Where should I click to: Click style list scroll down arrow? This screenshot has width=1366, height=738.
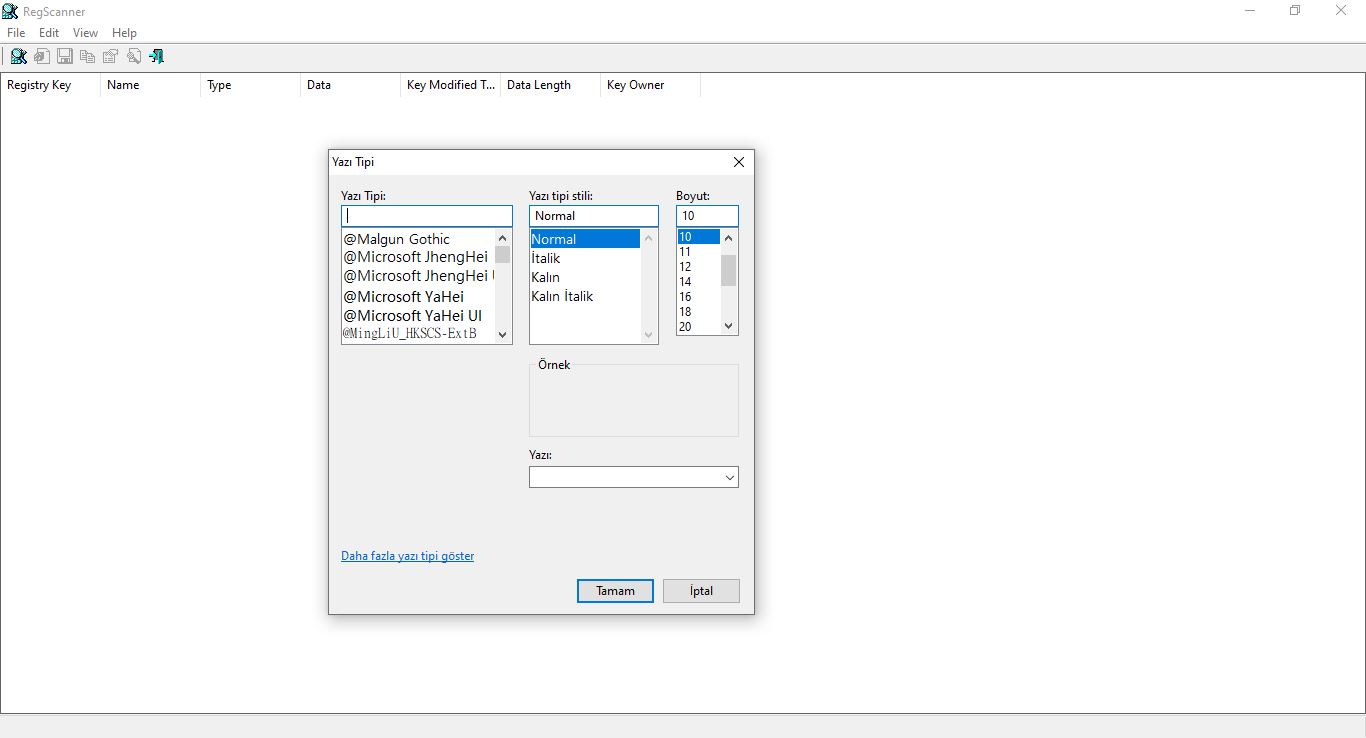tap(648, 334)
